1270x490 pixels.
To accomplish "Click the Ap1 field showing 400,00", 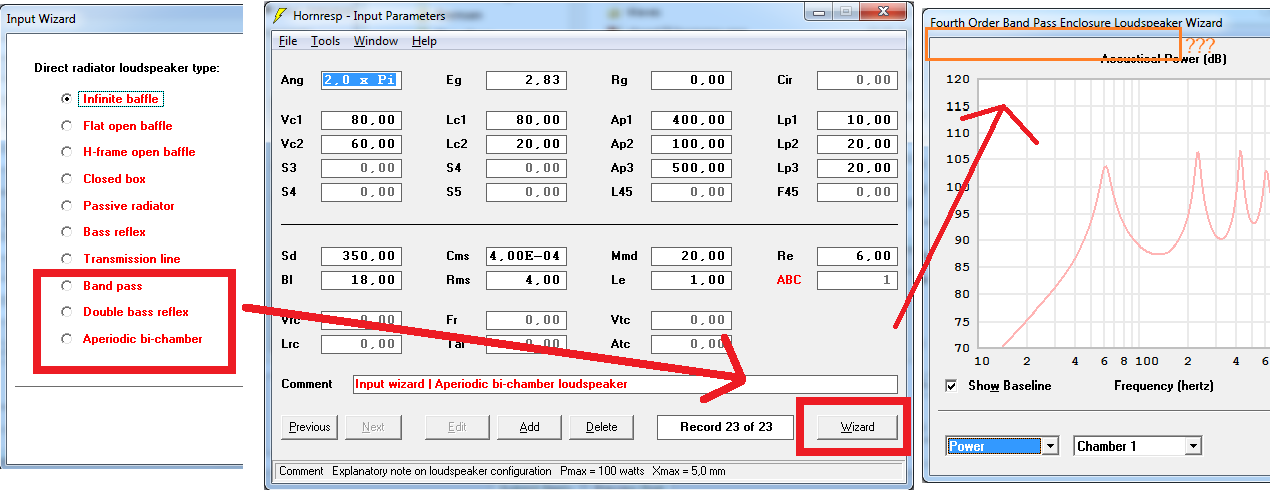I will pyautogui.click(x=691, y=120).
